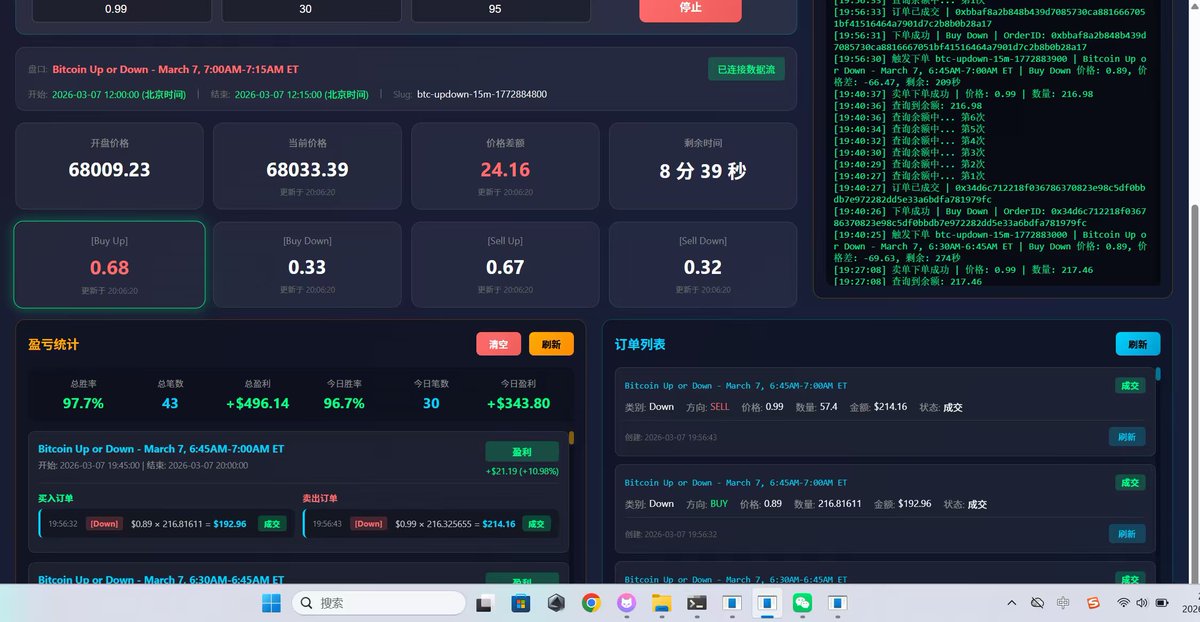Click profit text +$21.19 (+10.98%)
This screenshot has width=1200, height=622.
coord(522,471)
